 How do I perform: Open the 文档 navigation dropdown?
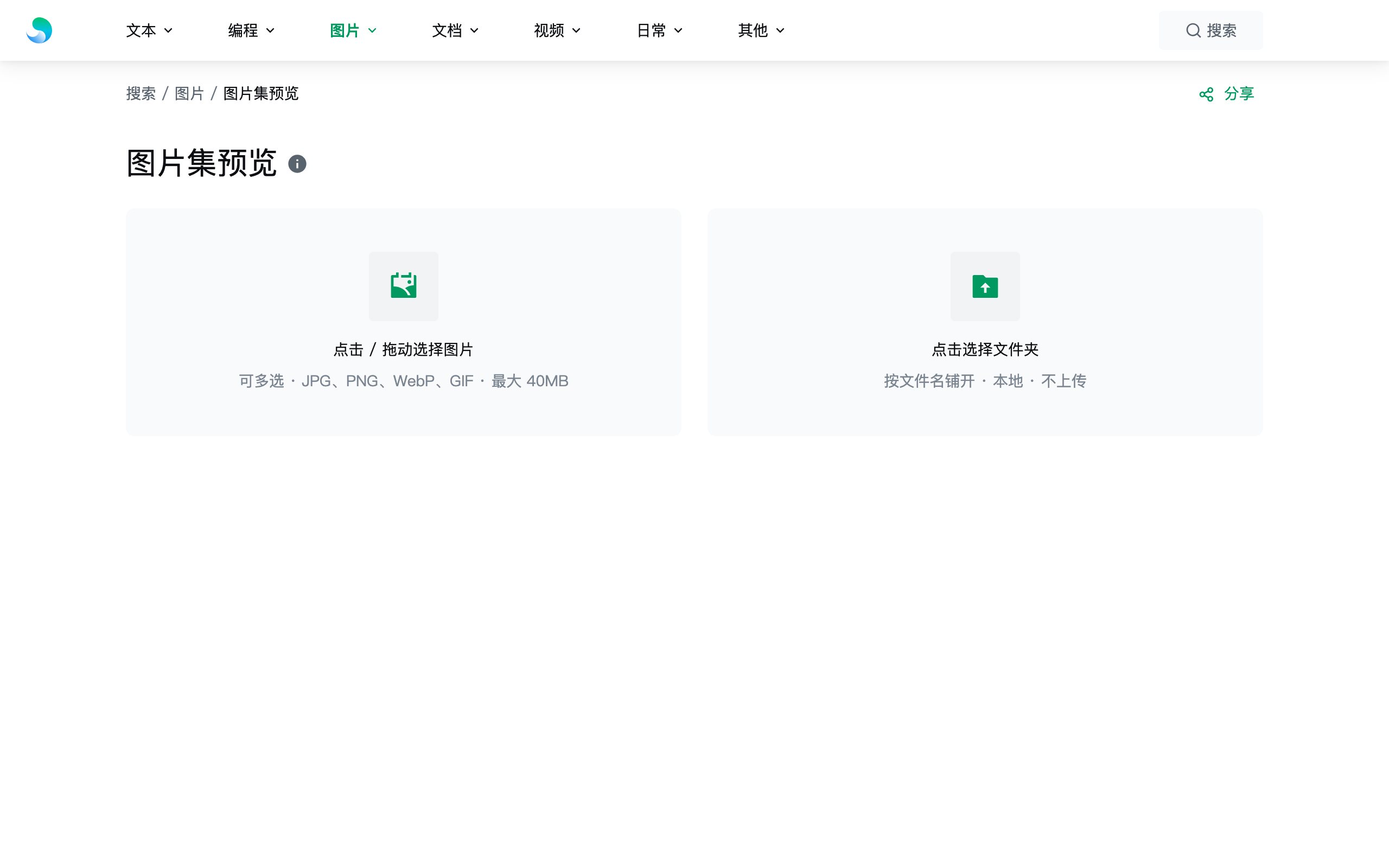455,30
